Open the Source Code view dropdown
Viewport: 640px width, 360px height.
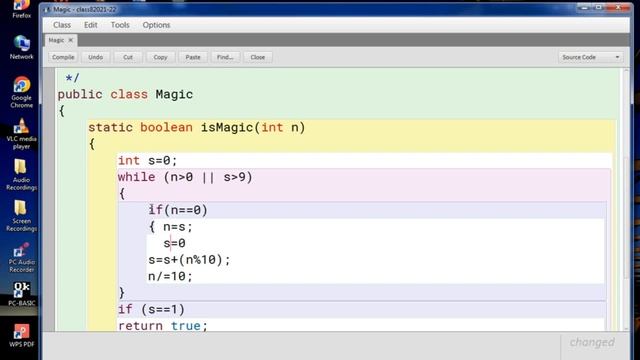(x=591, y=57)
